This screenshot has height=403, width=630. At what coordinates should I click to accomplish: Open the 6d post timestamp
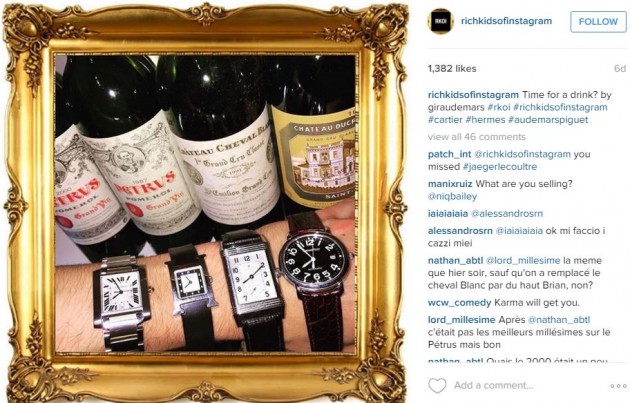(620, 69)
